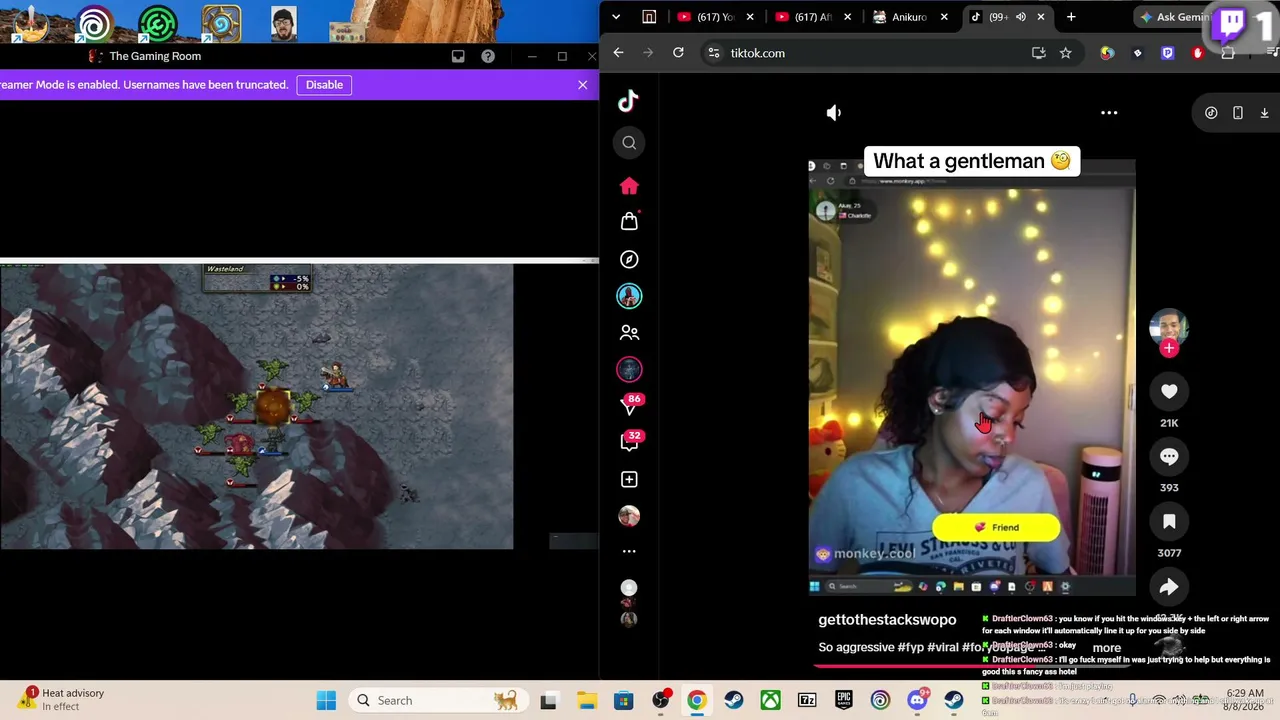Close the Anikuro tab
The width and height of the screenshot is (1280, 720).
[x=943, y=17]
